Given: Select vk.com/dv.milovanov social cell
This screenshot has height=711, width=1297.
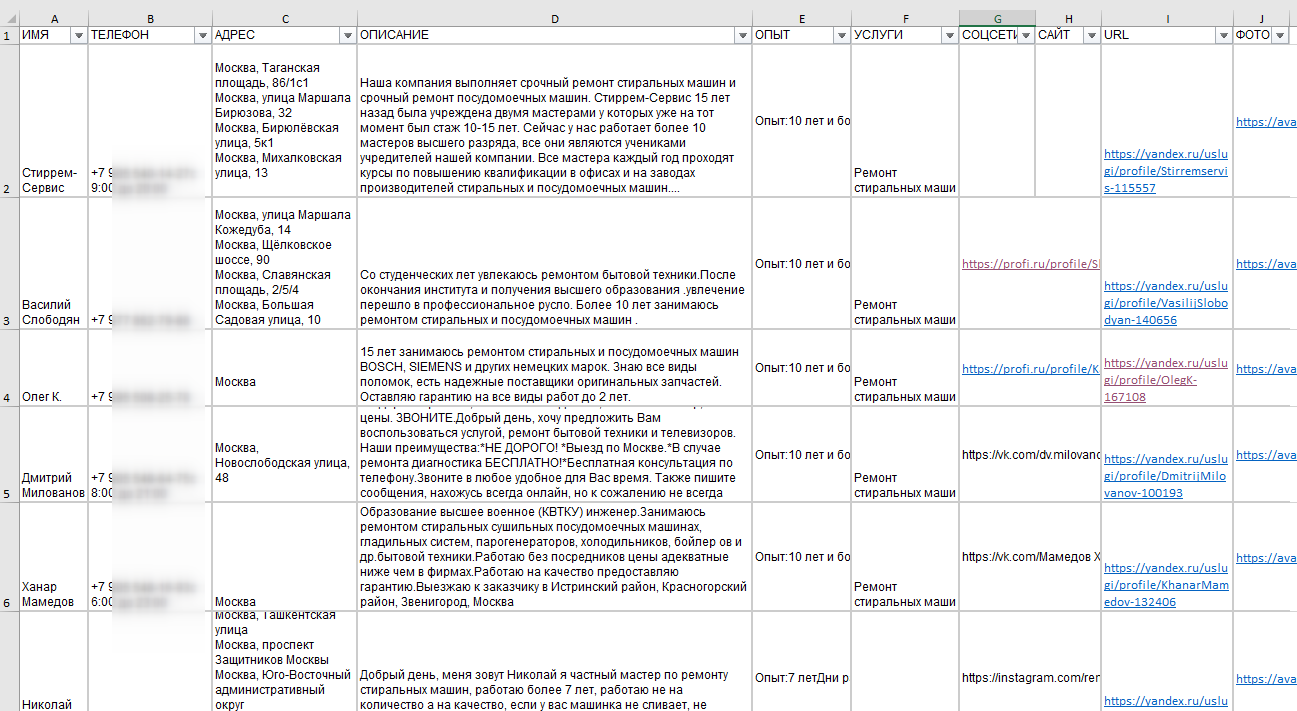Looking at the screenshot, I should [1030, 454].
